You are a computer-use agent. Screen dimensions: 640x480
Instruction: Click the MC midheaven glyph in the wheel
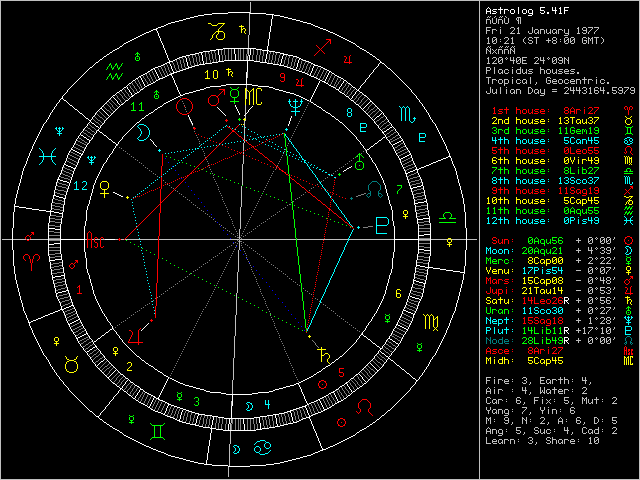(256, 96)
